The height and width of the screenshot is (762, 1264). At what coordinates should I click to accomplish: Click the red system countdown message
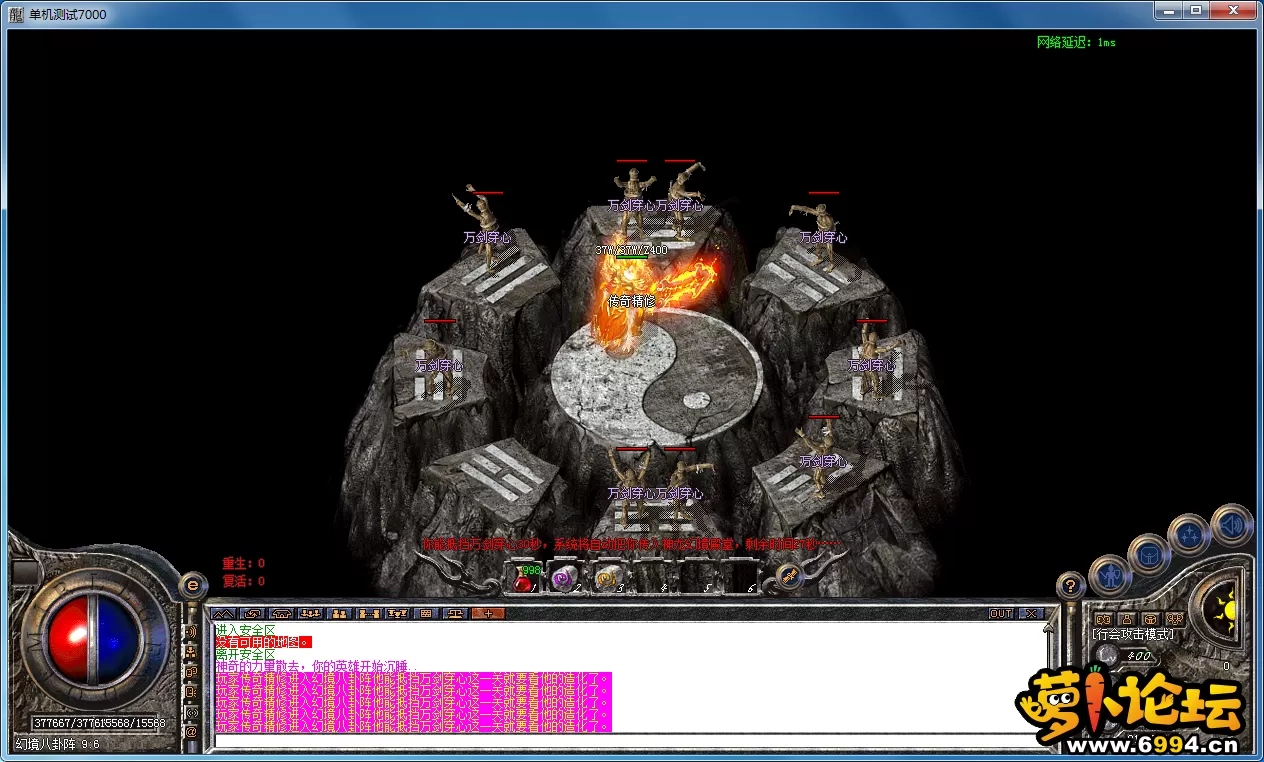point(632,544)
